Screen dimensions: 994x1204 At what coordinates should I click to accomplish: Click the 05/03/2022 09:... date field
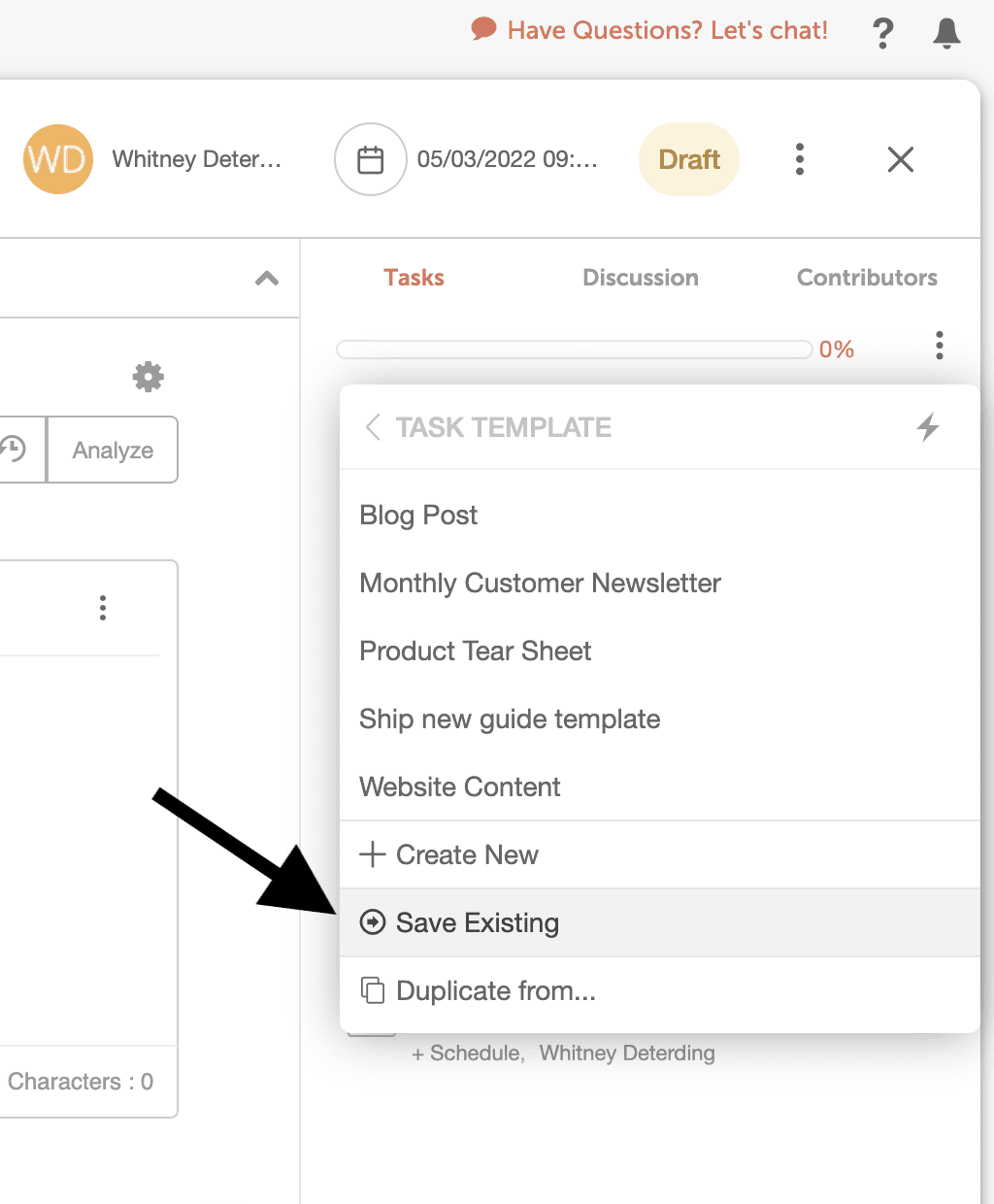pyautogui.click(x=507, y=159)
